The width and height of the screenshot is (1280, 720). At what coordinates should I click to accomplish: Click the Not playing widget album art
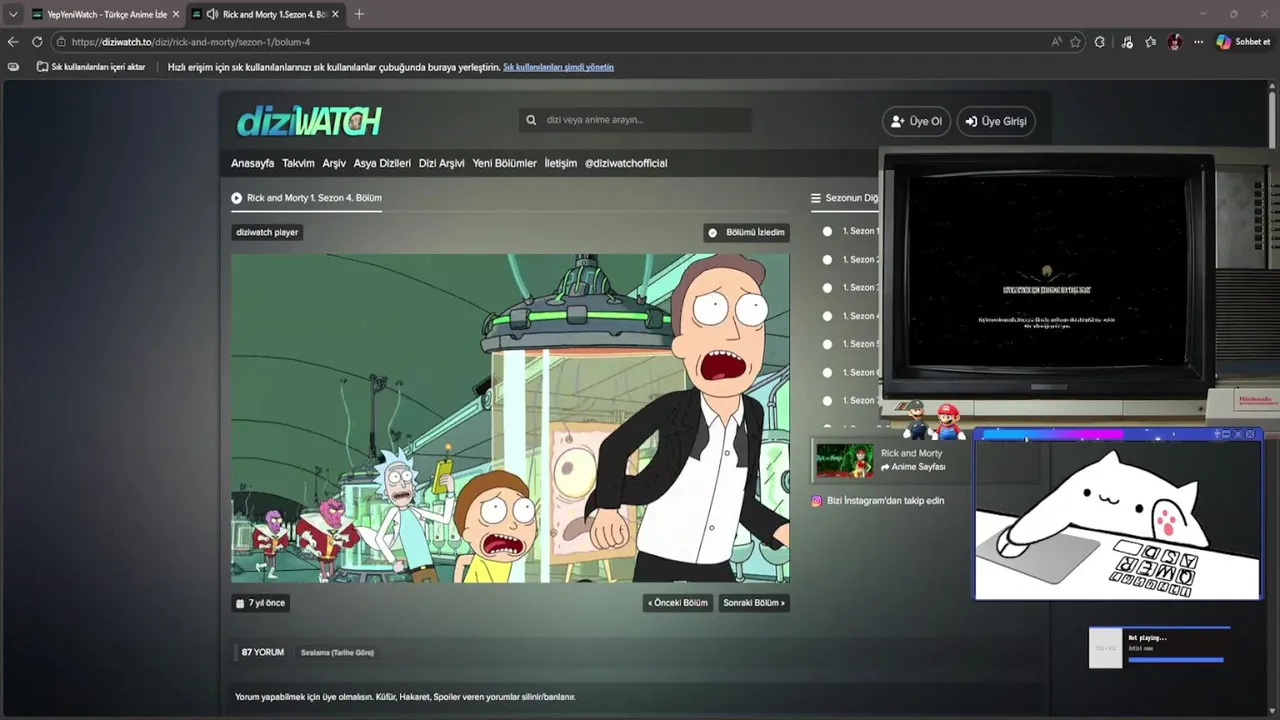1106,648
